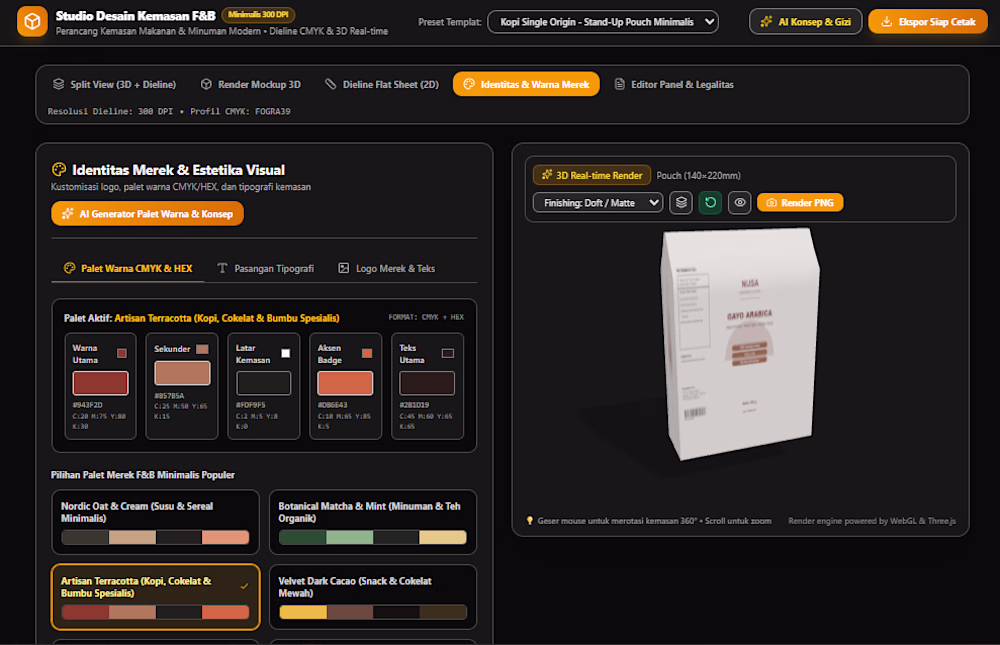
Task: Click Minimalis 300 DPI badge
Action: (x=258, y=15)
